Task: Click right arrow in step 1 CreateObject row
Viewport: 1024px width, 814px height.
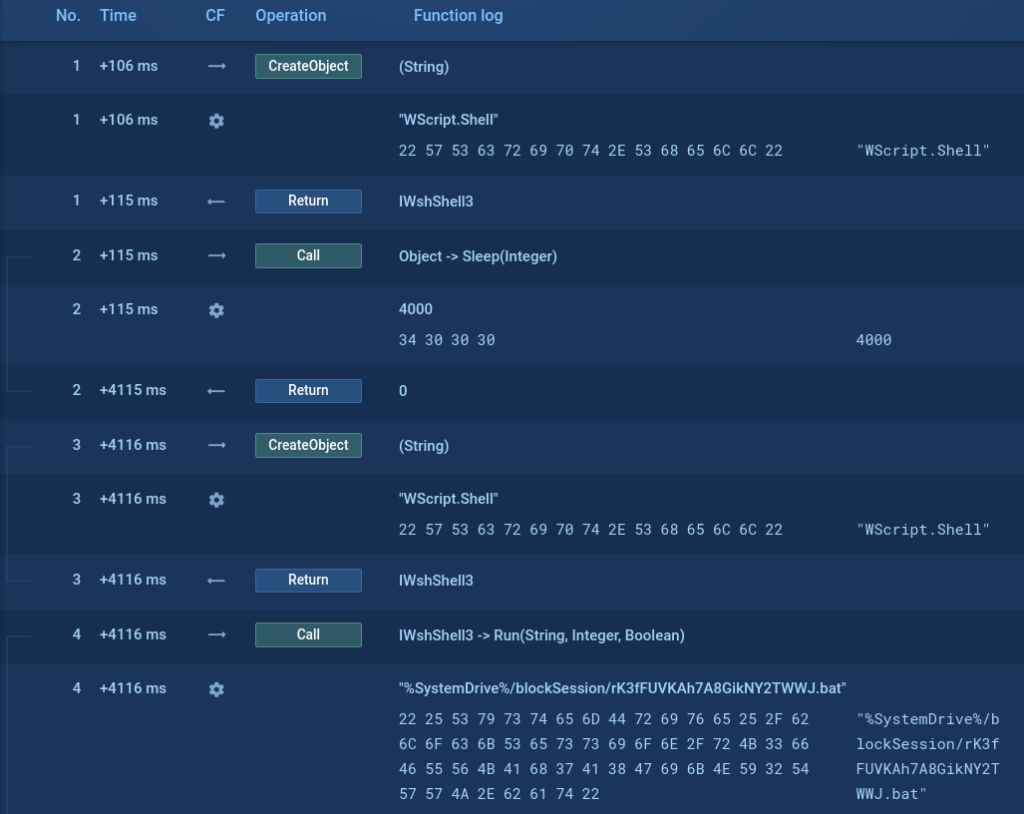Action: click(216, 66)
